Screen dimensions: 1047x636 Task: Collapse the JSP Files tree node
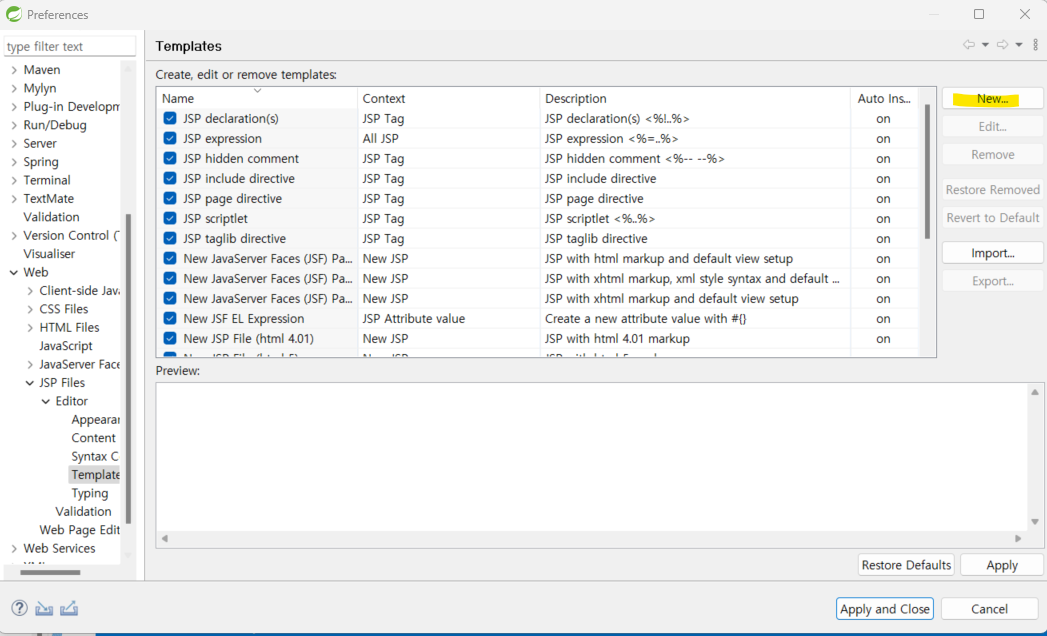[x=30, y=383]
